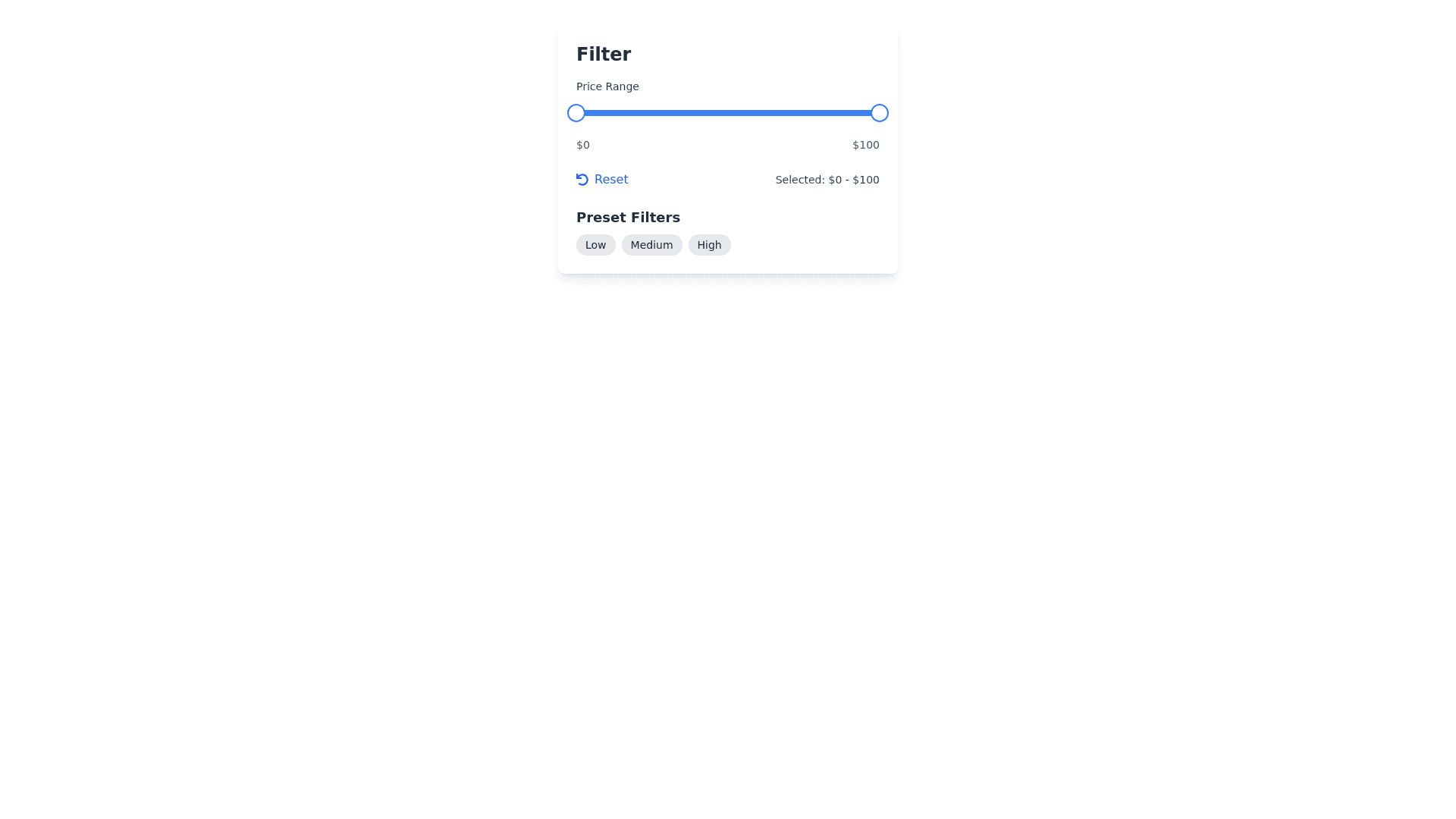Click the word Selected in the range summary
The height and width of the screenshot is (819, 1456).
coord(799,180)
